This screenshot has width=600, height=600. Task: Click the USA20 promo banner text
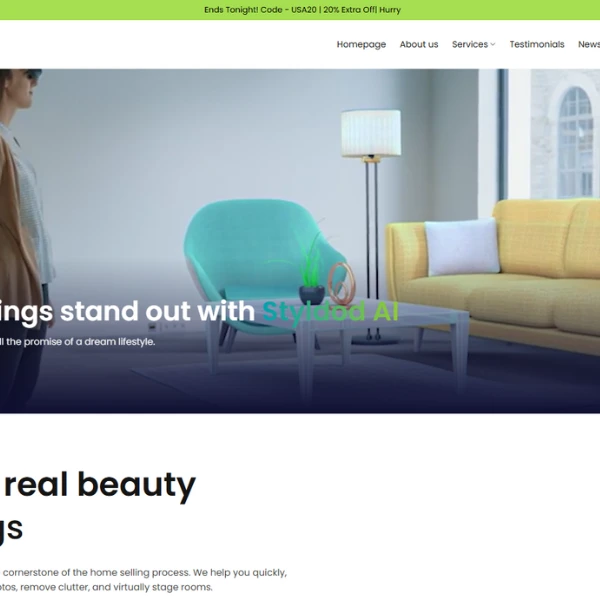coord(302,10)
